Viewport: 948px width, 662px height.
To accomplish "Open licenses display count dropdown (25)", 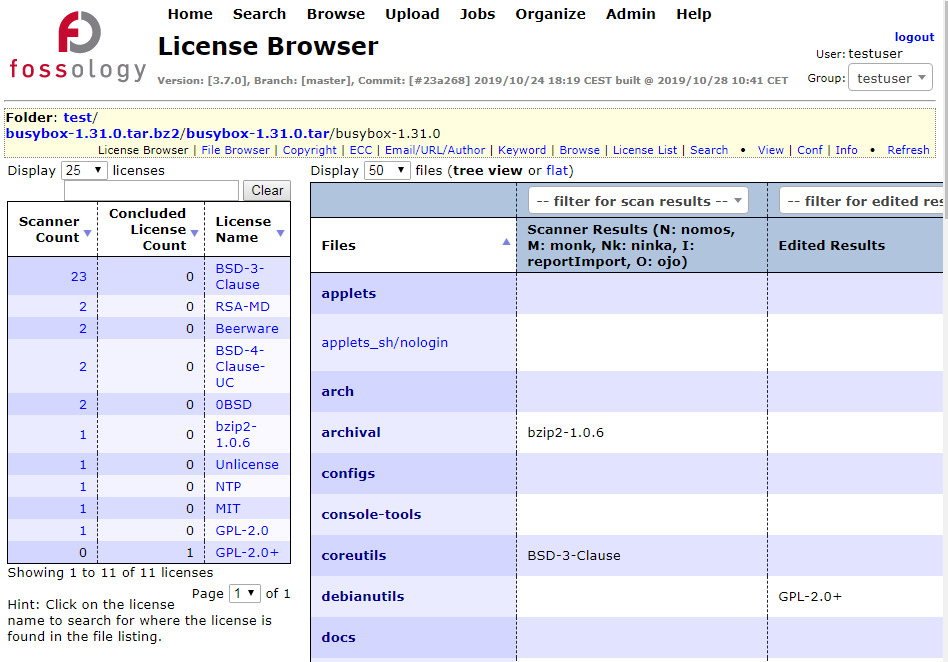I will coord(84,170).
